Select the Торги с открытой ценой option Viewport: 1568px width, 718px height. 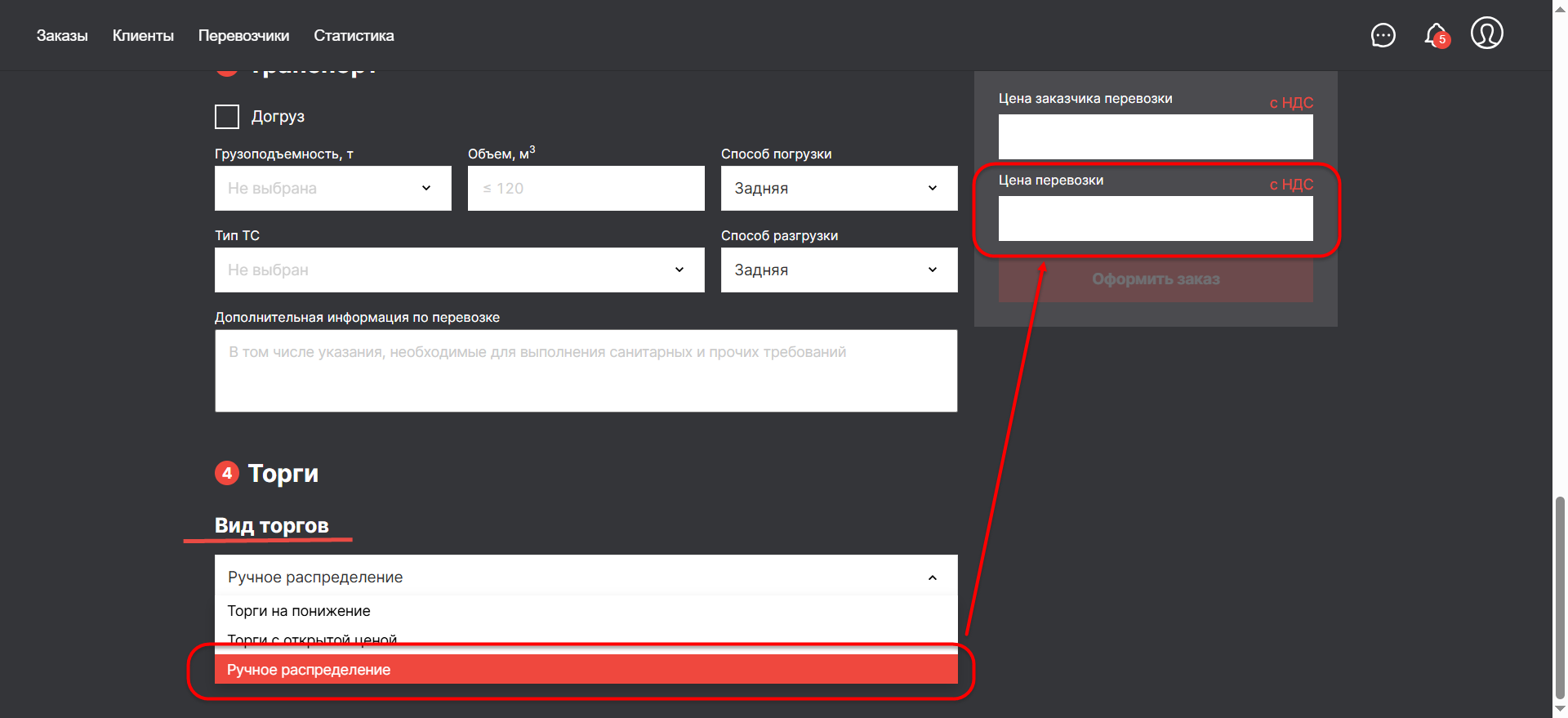312,638
